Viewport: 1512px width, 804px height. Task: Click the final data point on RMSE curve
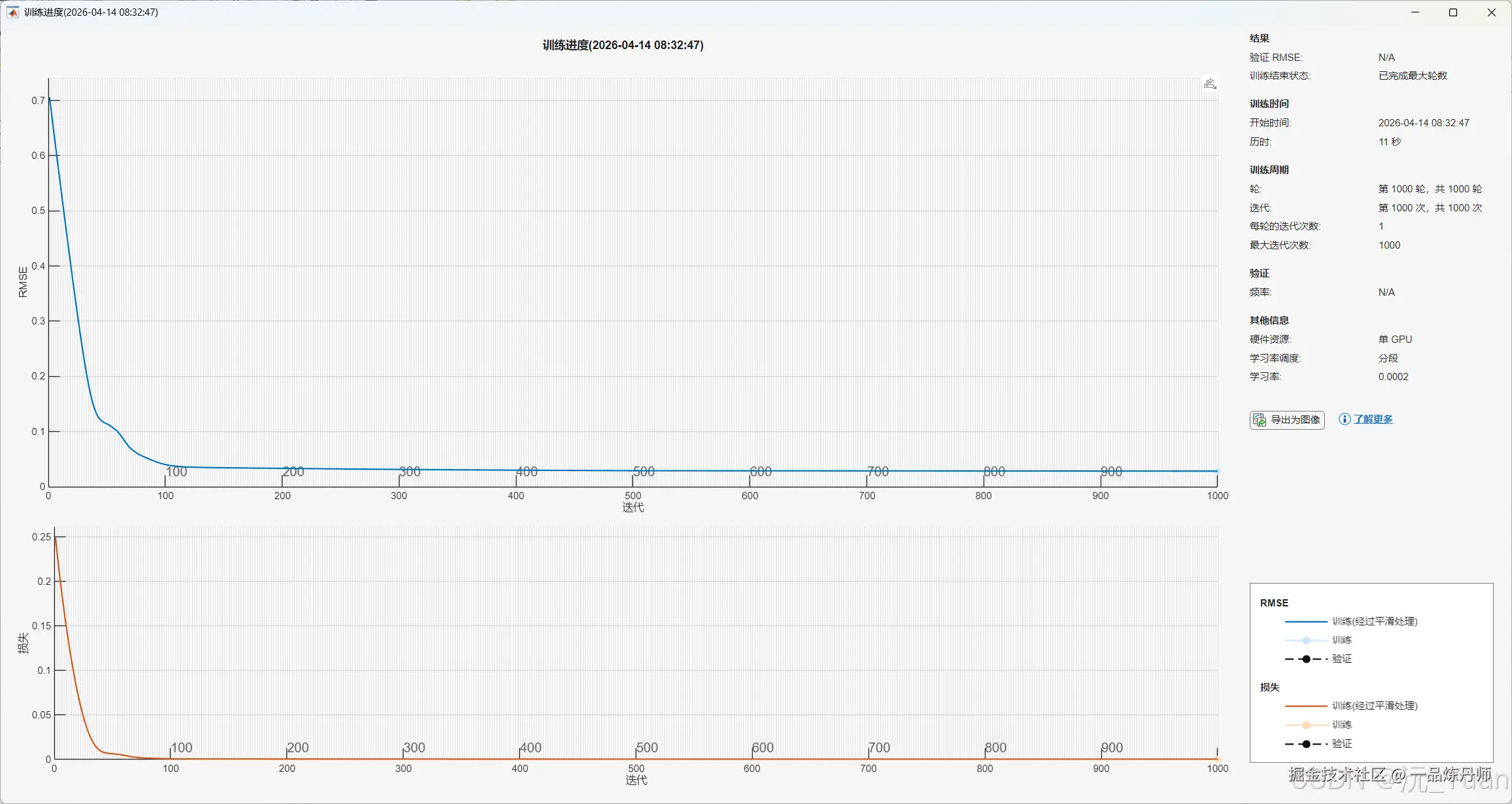pyautogui.click(x=1217, y=471)
